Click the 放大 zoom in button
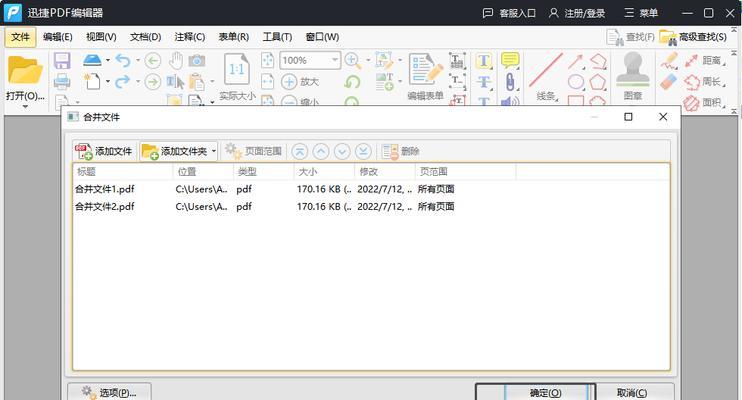 tap(300, 81)
